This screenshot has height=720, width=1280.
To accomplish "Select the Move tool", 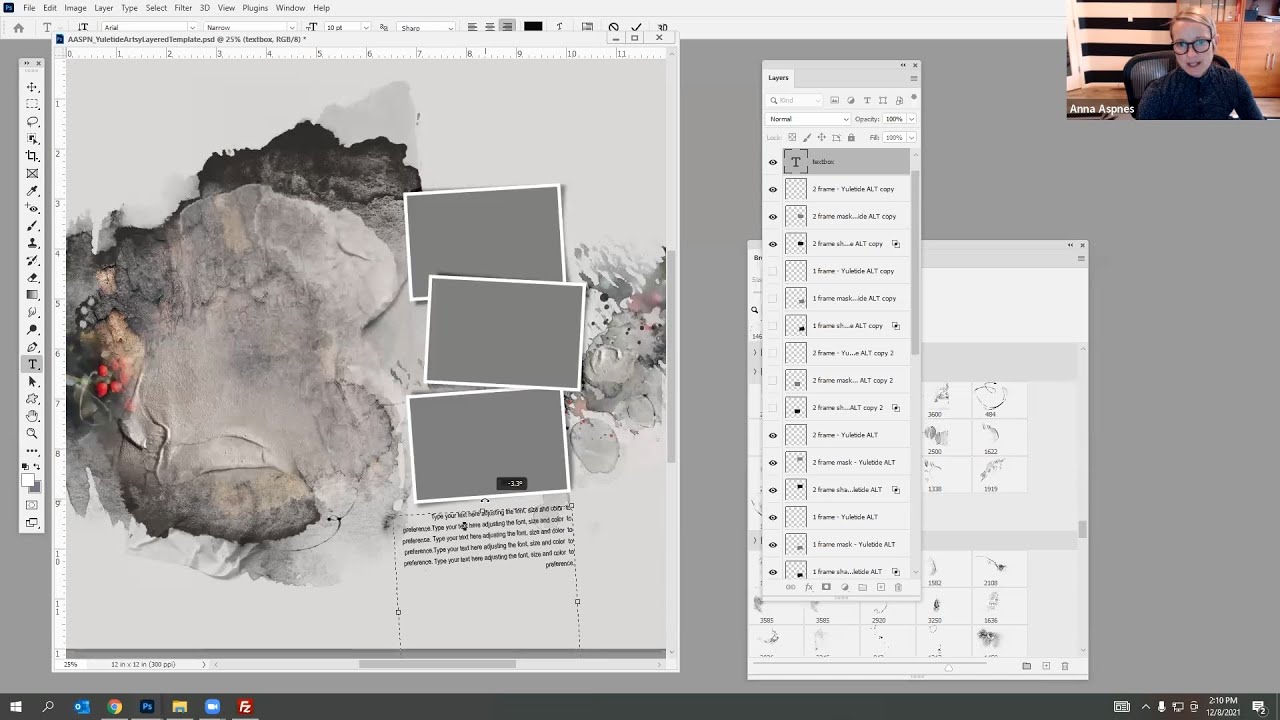I will coord(33,87).
